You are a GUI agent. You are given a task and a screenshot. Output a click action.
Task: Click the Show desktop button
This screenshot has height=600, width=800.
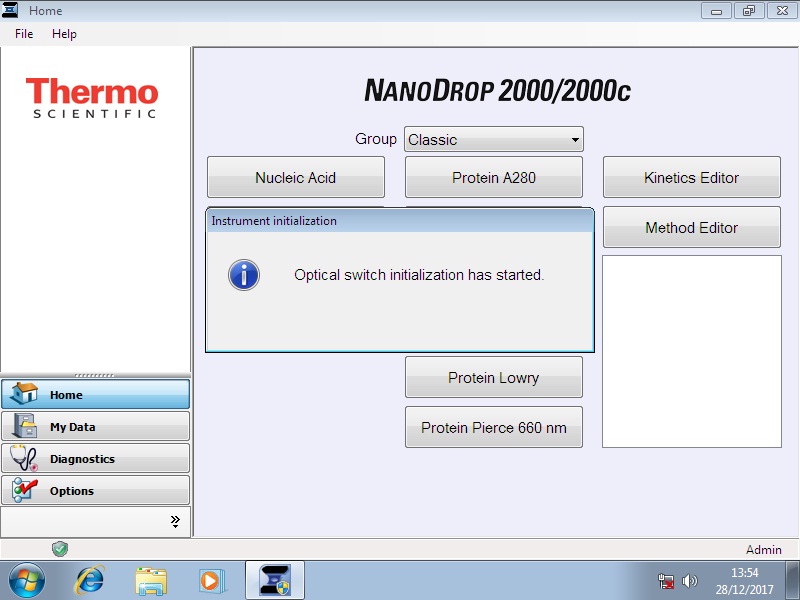[793, 581]
